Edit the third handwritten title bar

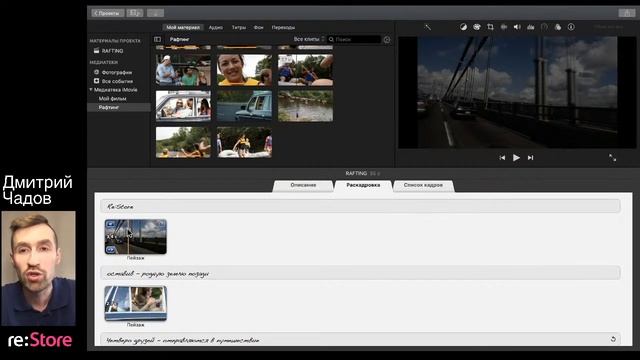point(360,340)
